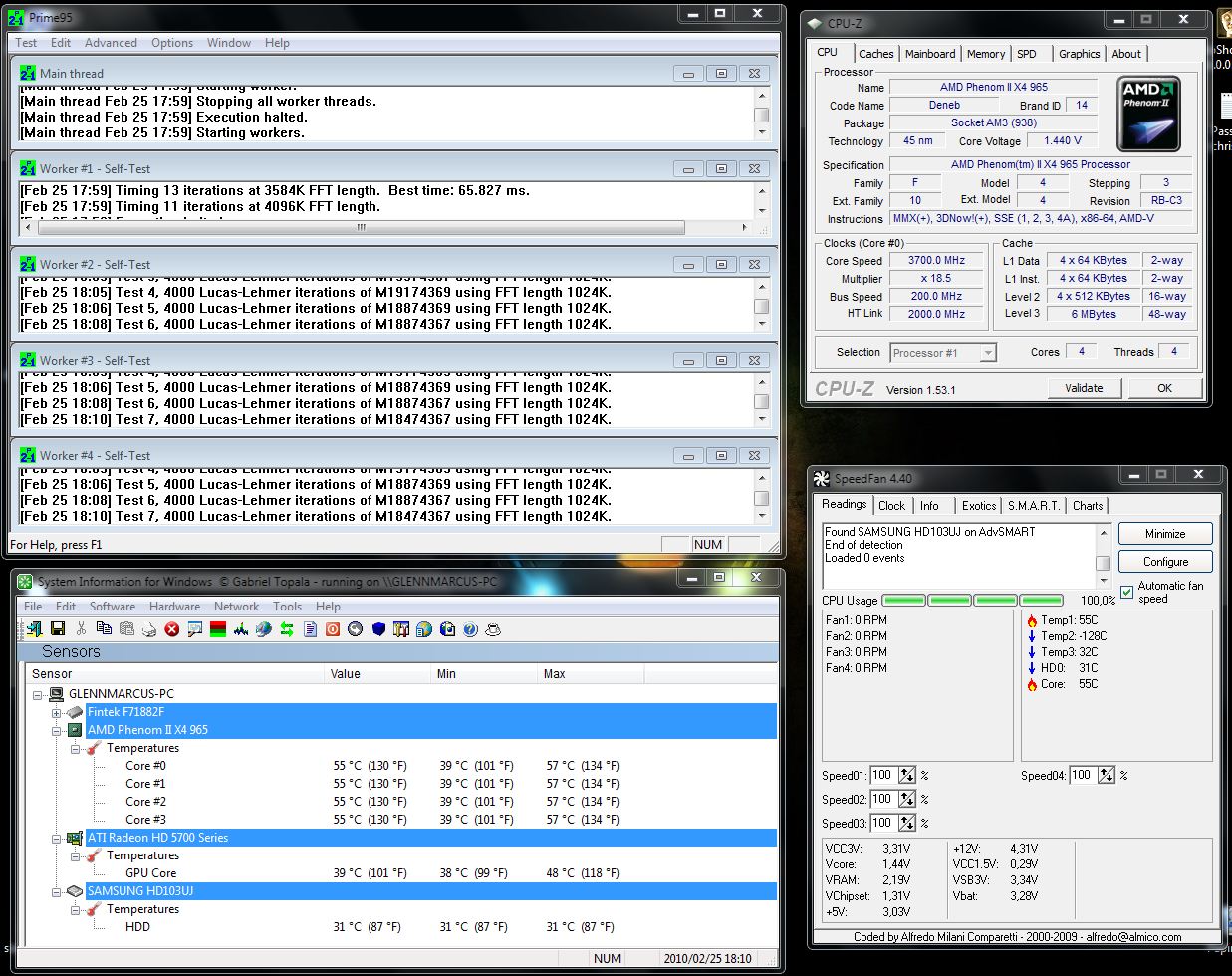Click the scissors Cut icon in SIW toolbar

(x=81, y=629)
